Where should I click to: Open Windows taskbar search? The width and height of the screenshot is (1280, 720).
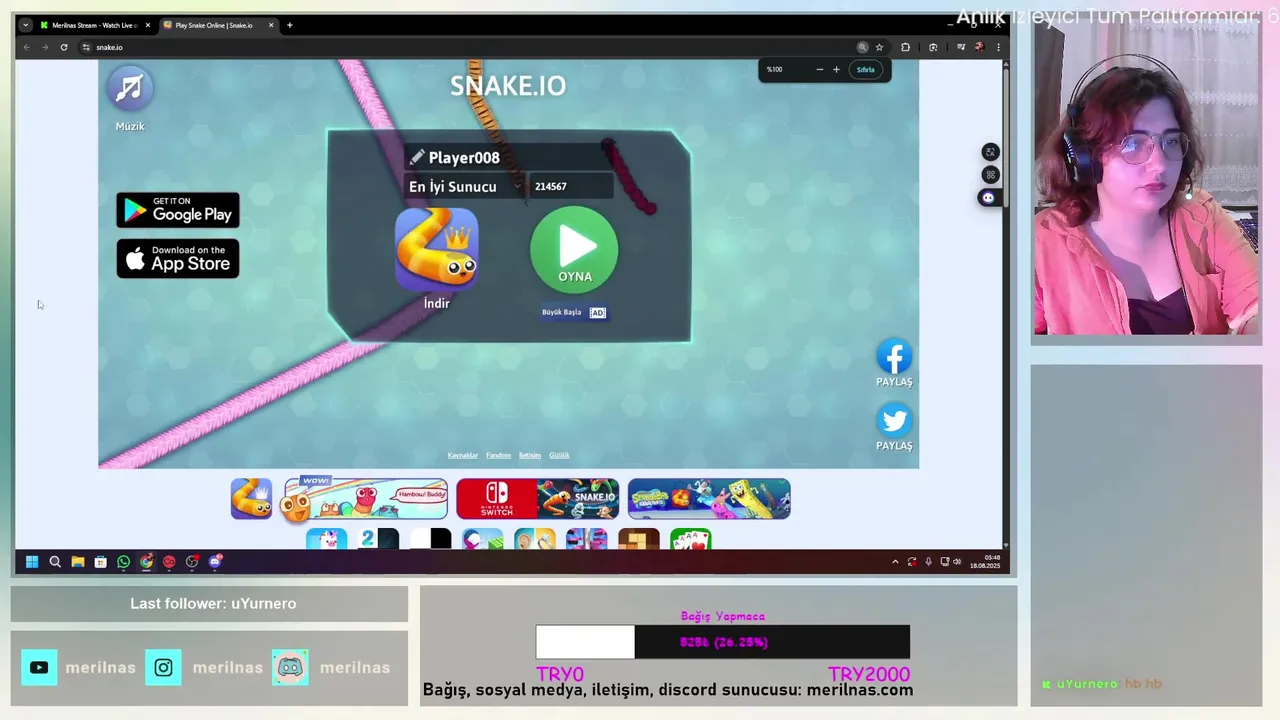(55, 562)
